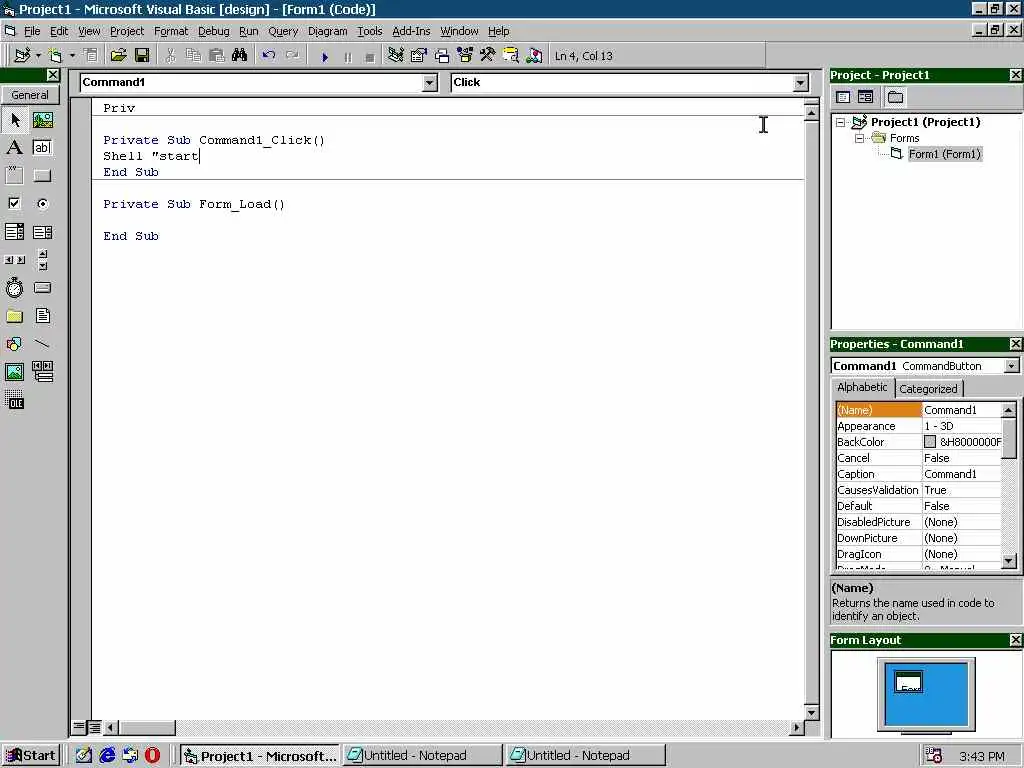
Task: Switch to the Categorized properties tab
Action: (x=928, y=389)
